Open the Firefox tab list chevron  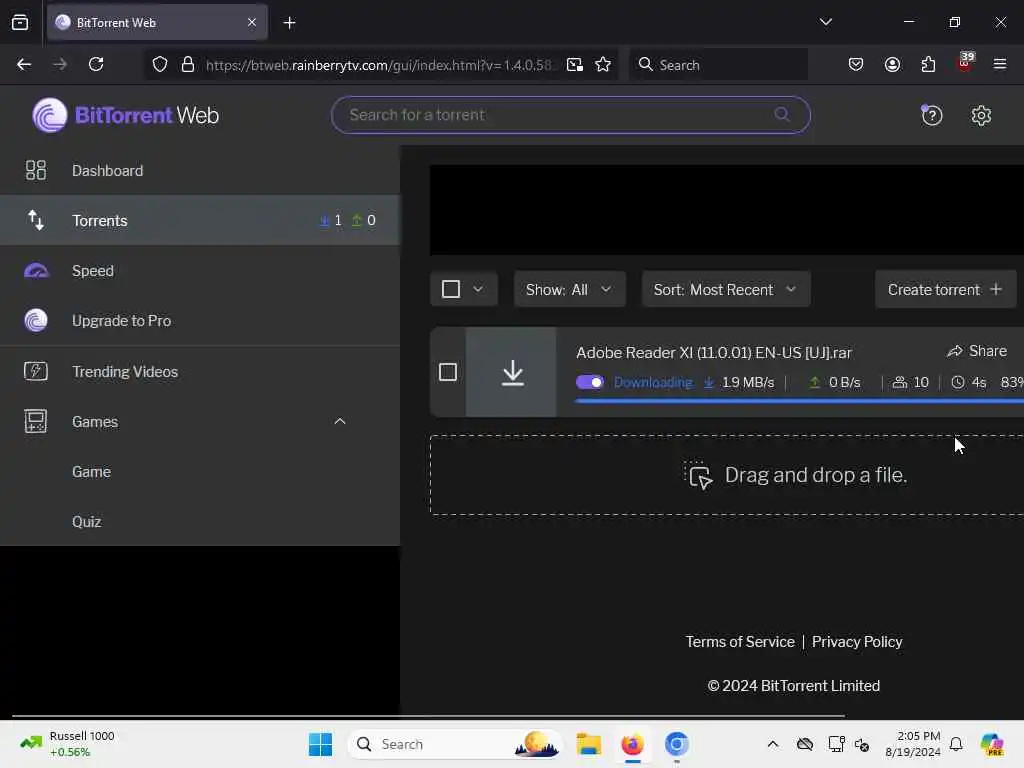click(x=825, y=22)
